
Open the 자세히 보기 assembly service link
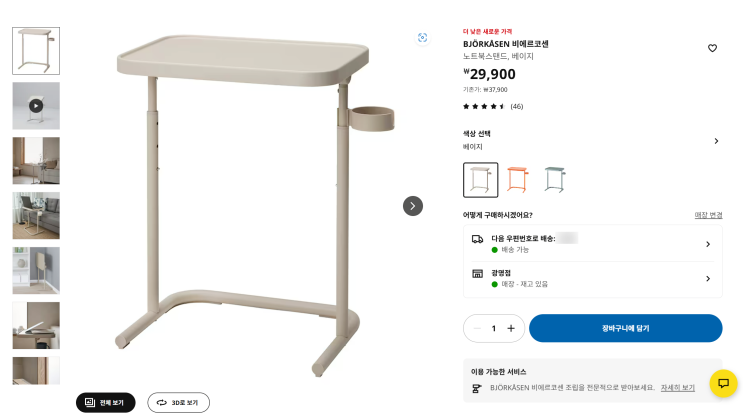(677, 387)
